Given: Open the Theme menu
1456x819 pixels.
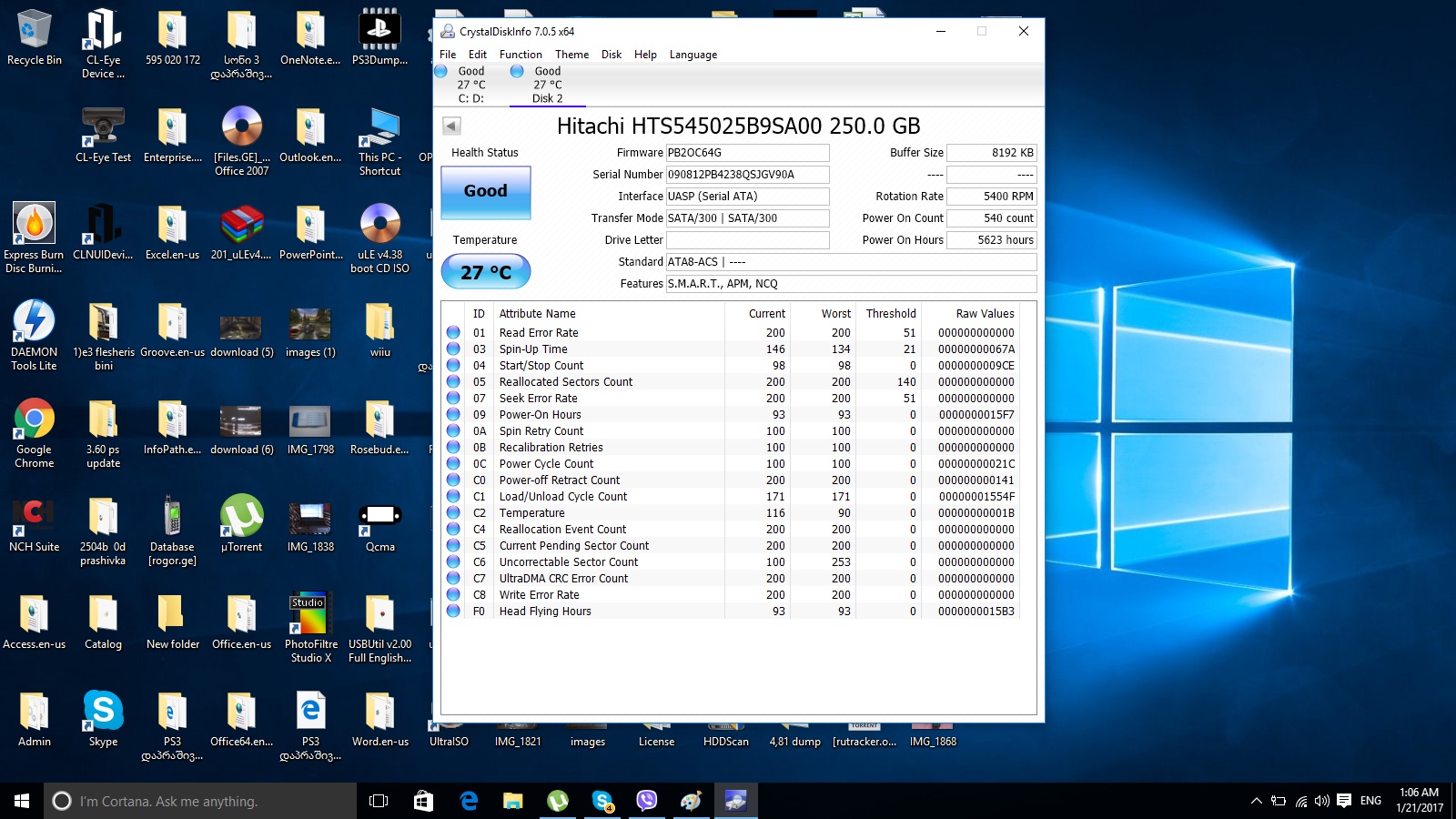Looking at the screenshot, I should pos(571,55).
